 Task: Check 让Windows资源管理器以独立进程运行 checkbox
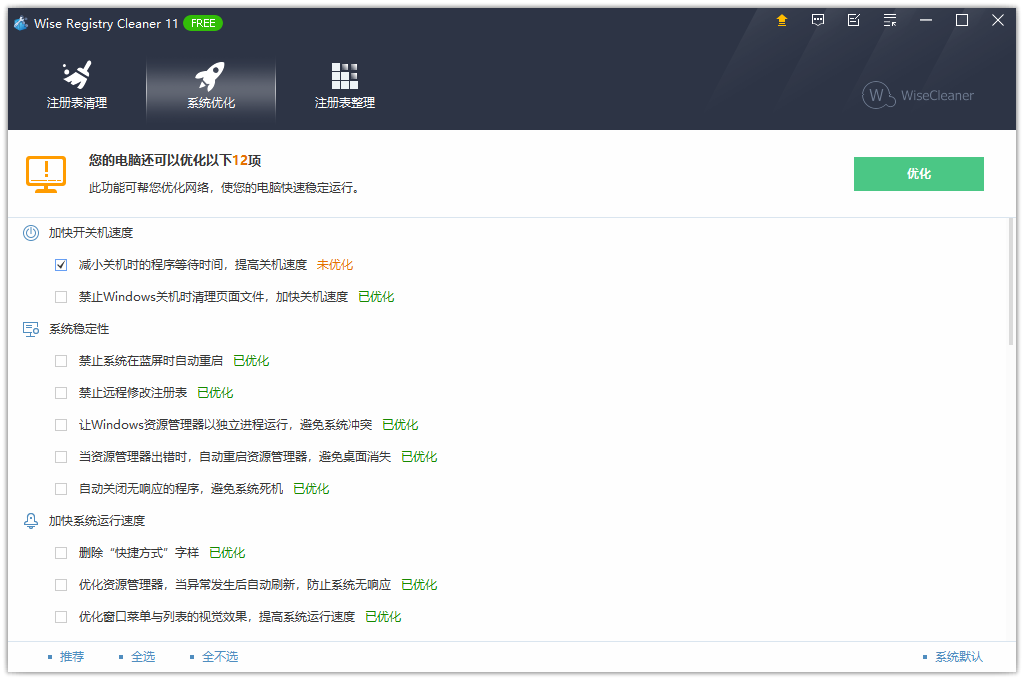(x=61, y=425)
